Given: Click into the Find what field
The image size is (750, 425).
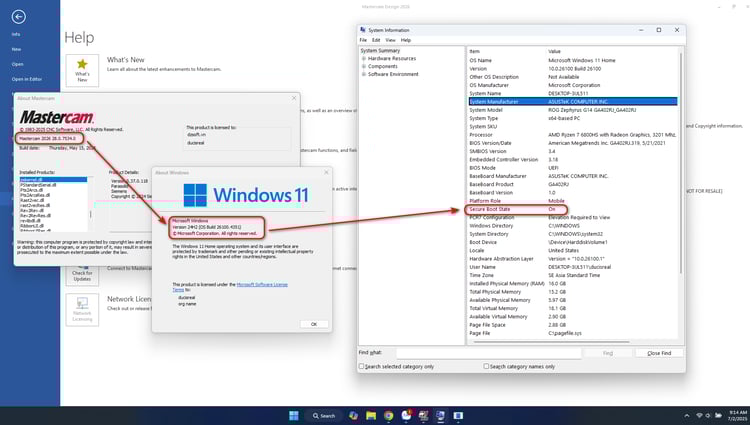Looking at the screenshot, I should [x=489, y=353].
